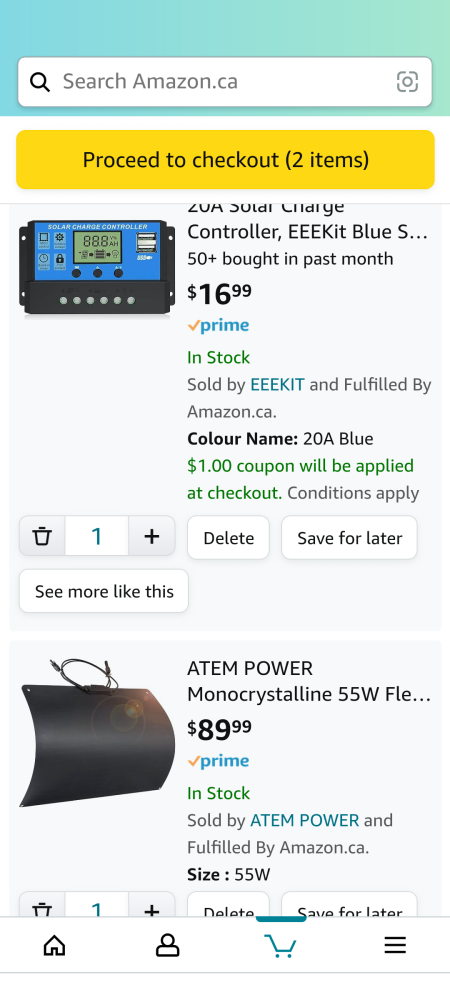Open the ATEM POWER seller link
The height and width of the screenshot is (1000, 450).
click(x=305, y=820)
